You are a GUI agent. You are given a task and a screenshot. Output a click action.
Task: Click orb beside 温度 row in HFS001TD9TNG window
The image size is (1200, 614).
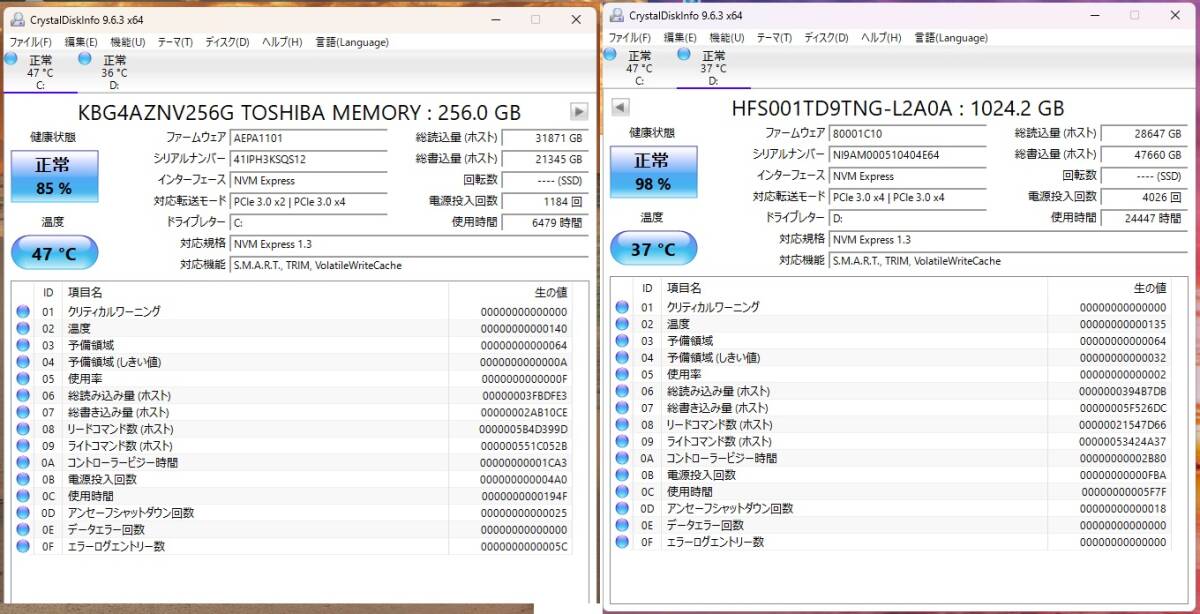click(622, 325)
